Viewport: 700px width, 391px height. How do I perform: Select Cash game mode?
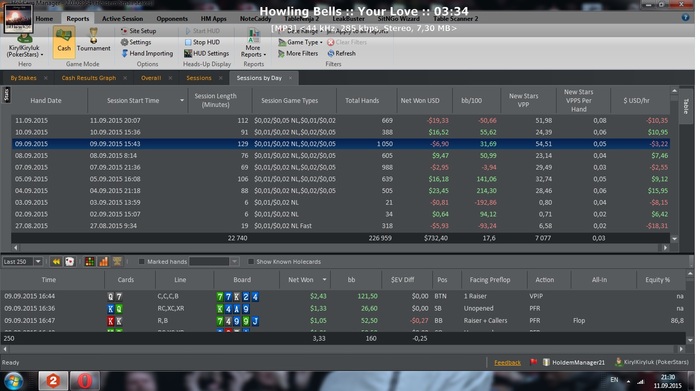[64, 42]
